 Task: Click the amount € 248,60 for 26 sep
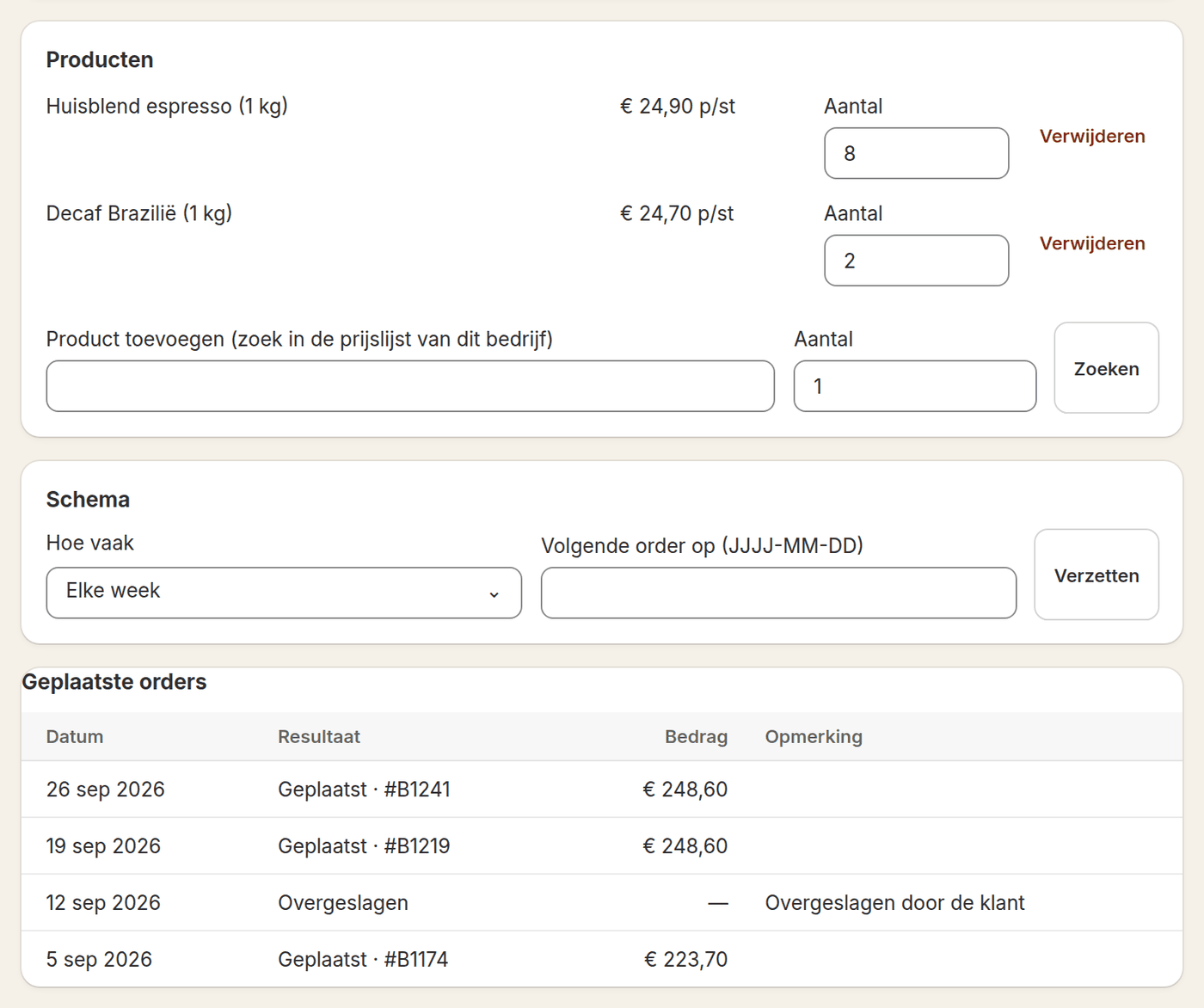[x=685, y=790]
